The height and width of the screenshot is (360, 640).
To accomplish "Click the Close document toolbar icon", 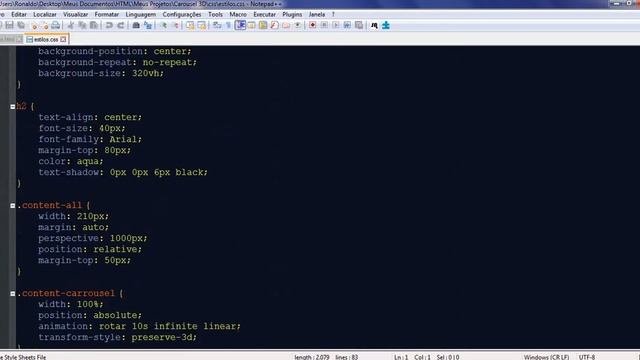I will pos(34,25).
